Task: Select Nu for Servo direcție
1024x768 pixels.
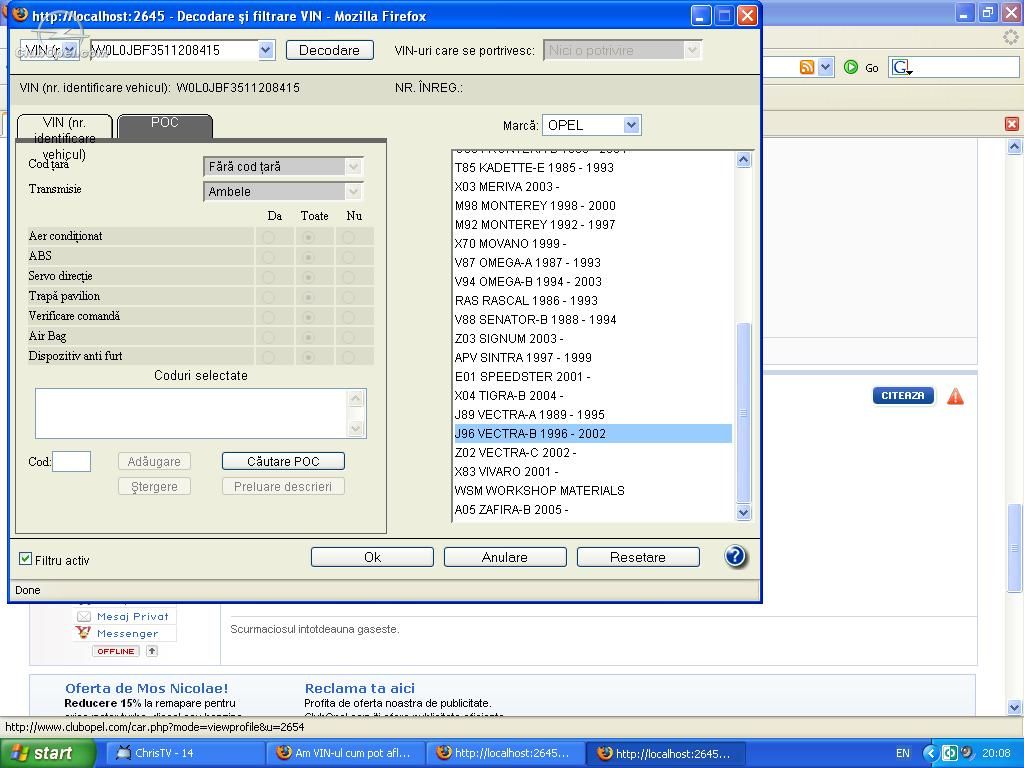Action: (349, 277)
